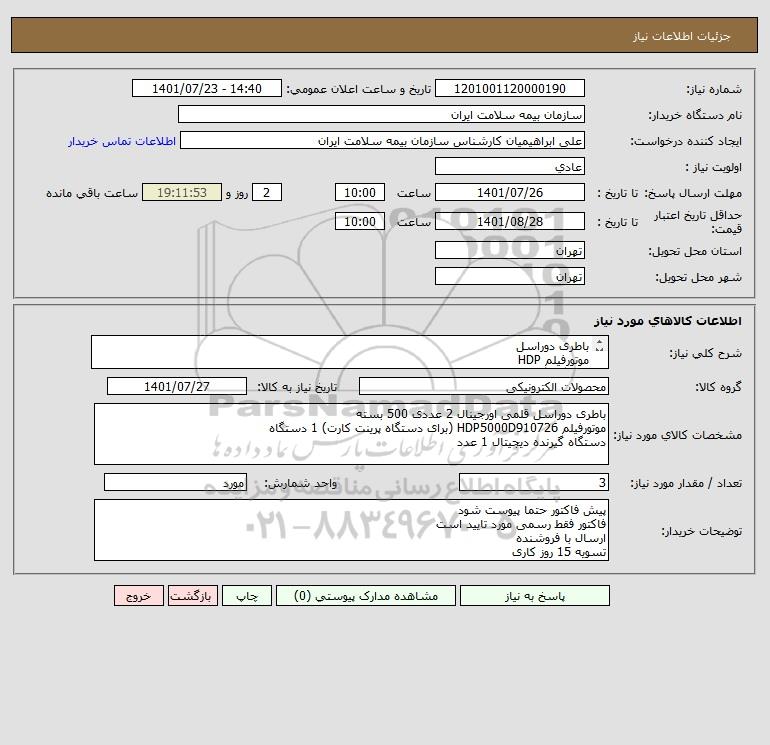Click the product specifications text area
Image resolution: width=770 pixels, height=745 pixels.
(x=351, y=434)
